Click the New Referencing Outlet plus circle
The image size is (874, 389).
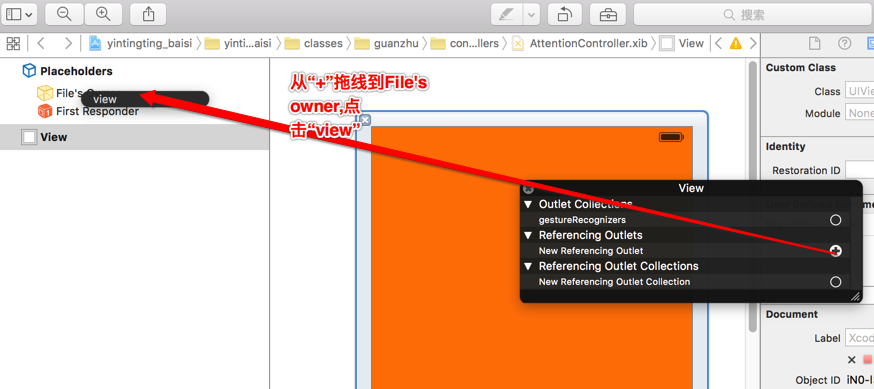coord(835,251)
